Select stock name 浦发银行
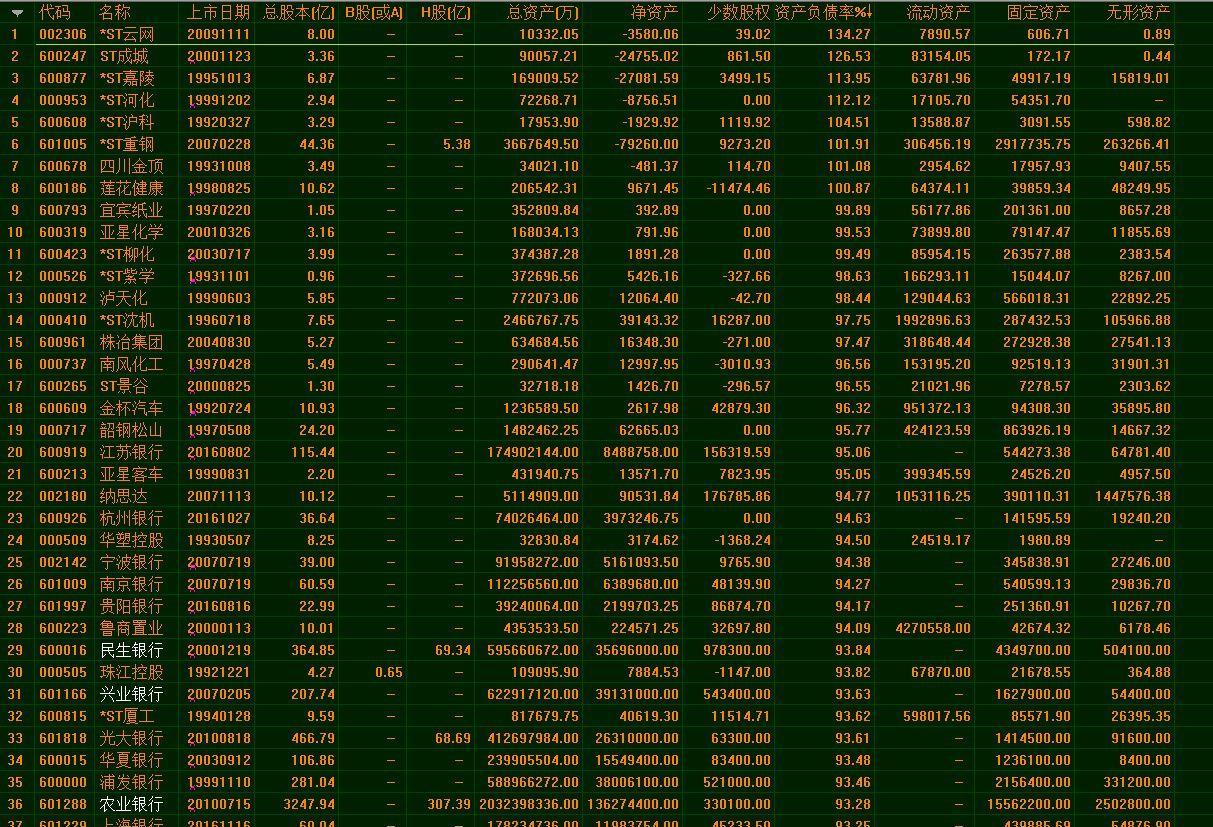Image resolution: width=1213 pixels, height=827 pixels. (x=131, y=782)
